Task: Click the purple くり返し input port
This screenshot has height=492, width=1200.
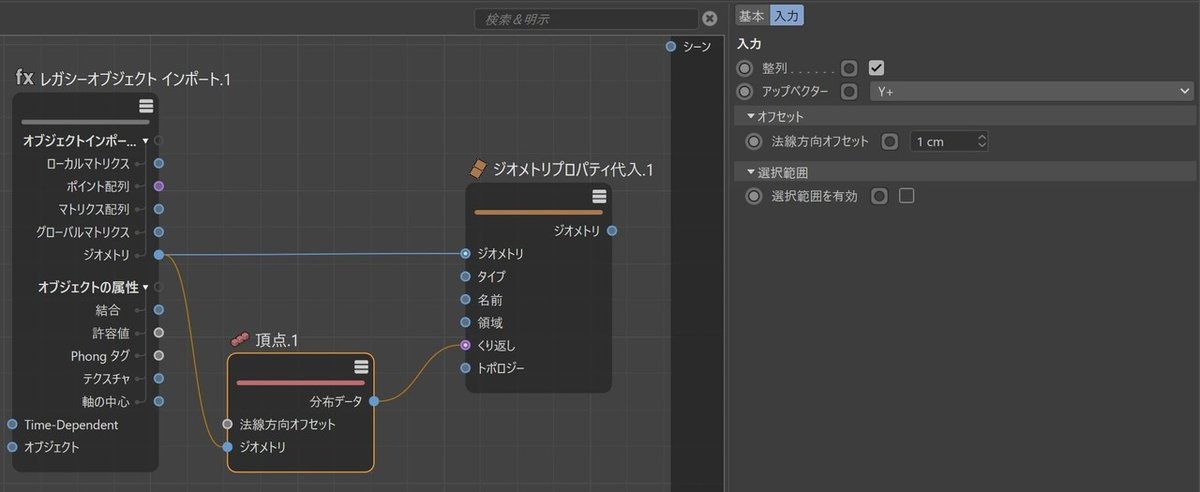Action: tap(465, 345)
